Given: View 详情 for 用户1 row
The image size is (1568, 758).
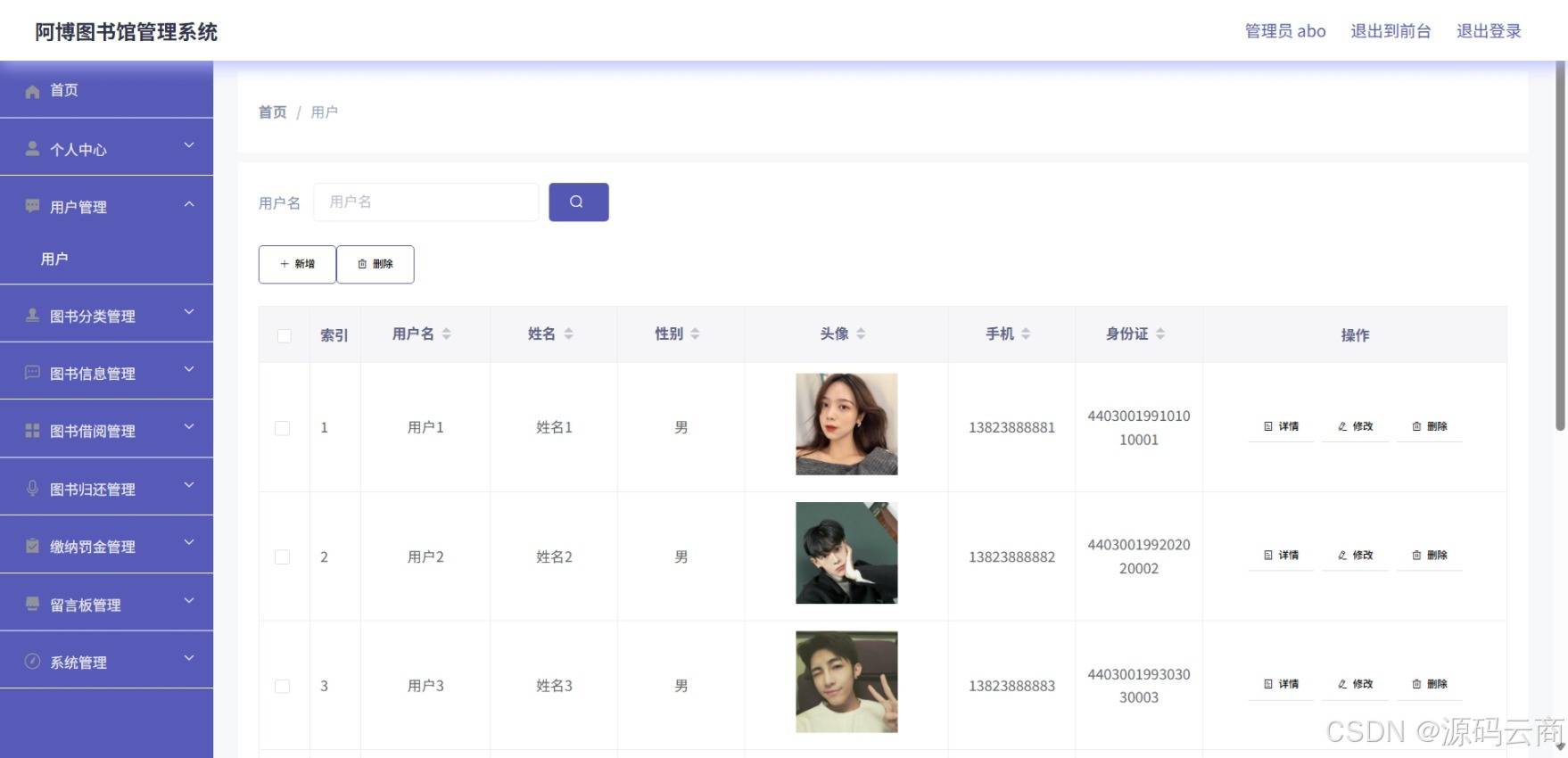Looking at the screenshot, I should point(1281,426).
